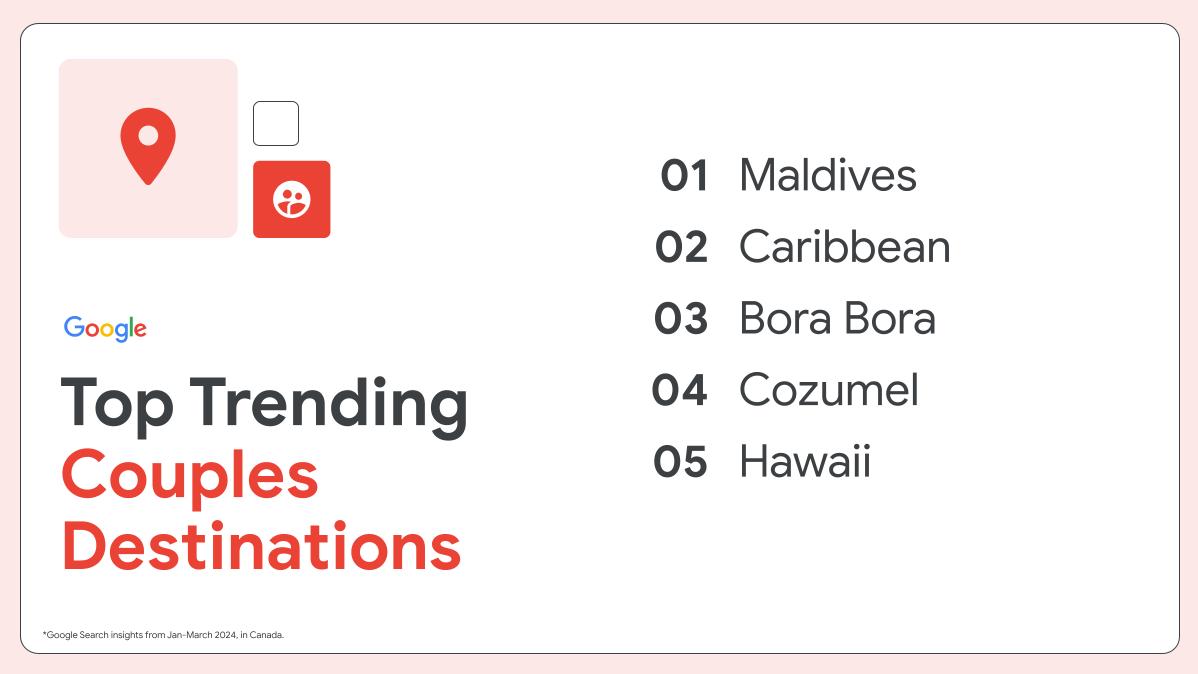The width and height of the screenshot is (1198, 674).
Task: Click the Google logo
Action: (x=105, y=328)
